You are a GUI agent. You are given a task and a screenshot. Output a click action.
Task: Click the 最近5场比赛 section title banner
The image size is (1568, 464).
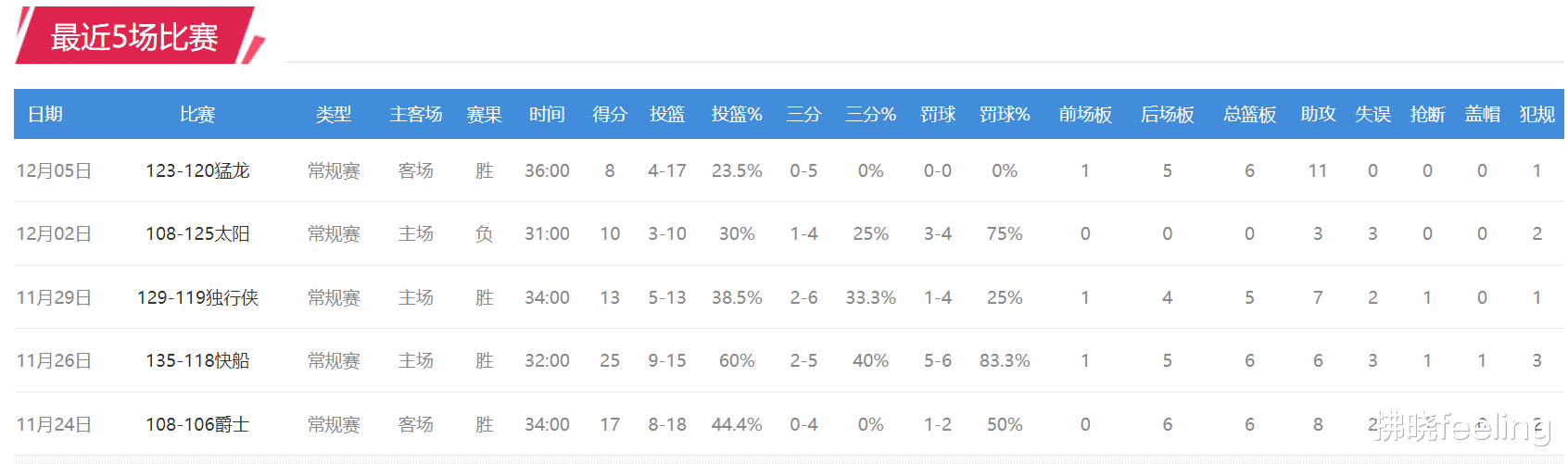134,37
